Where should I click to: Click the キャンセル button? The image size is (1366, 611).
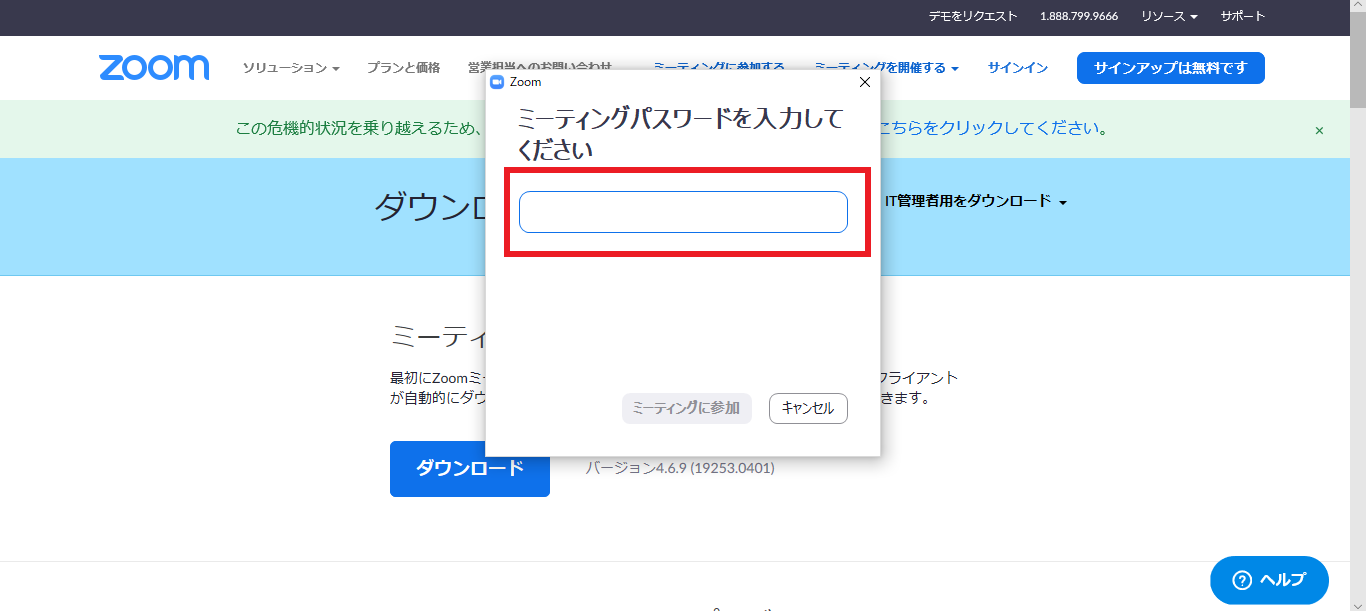point(808,408)
